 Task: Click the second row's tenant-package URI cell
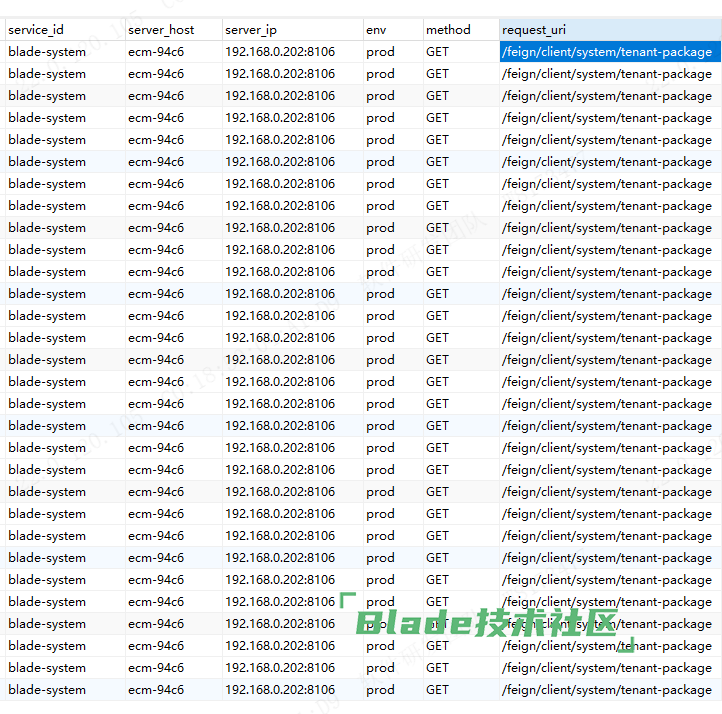pos(607,74)
